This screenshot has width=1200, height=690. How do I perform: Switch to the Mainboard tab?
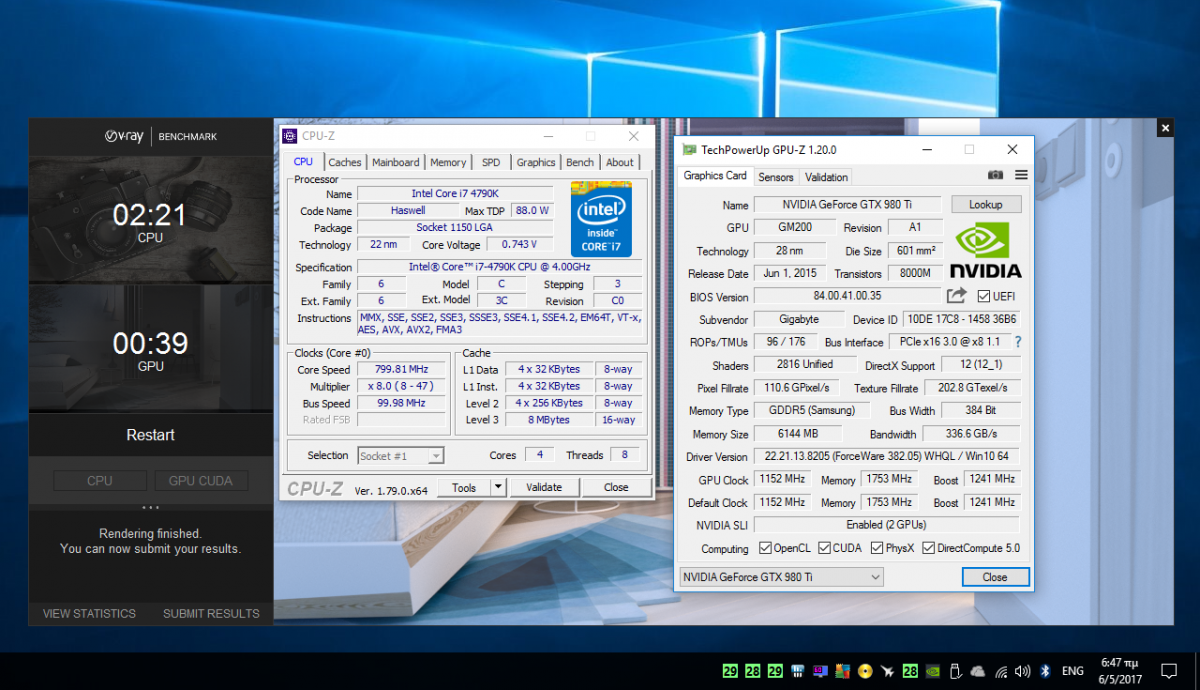pyautogui.click(x=396, y=162)
